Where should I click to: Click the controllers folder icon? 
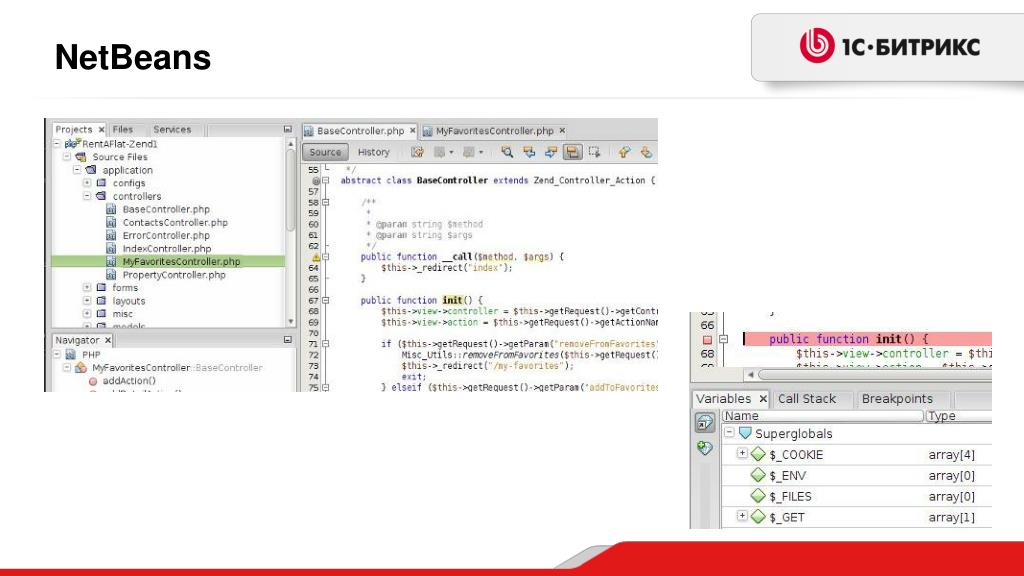pyautogui.click(x=101, y=196)
